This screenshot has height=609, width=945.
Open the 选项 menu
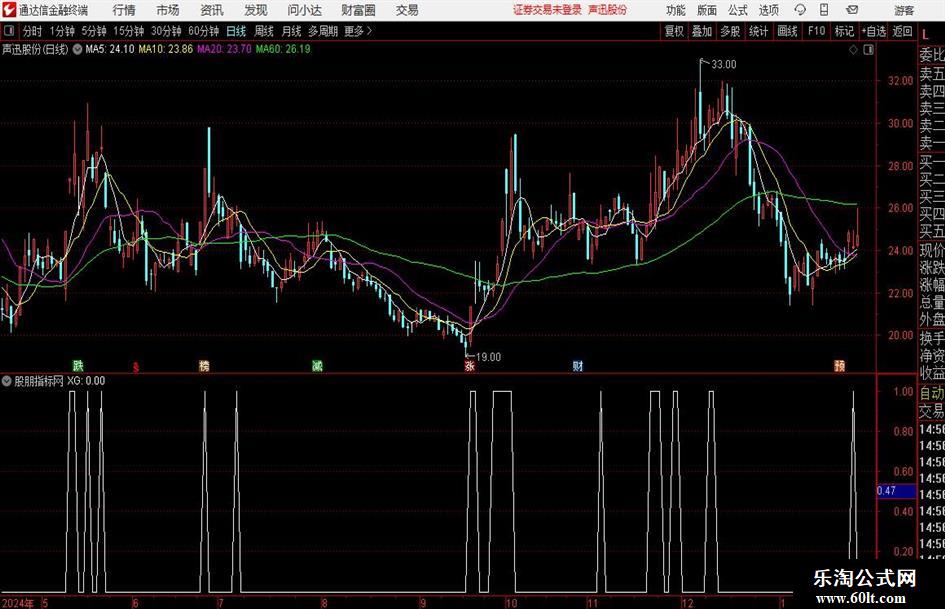click(768, 10)
